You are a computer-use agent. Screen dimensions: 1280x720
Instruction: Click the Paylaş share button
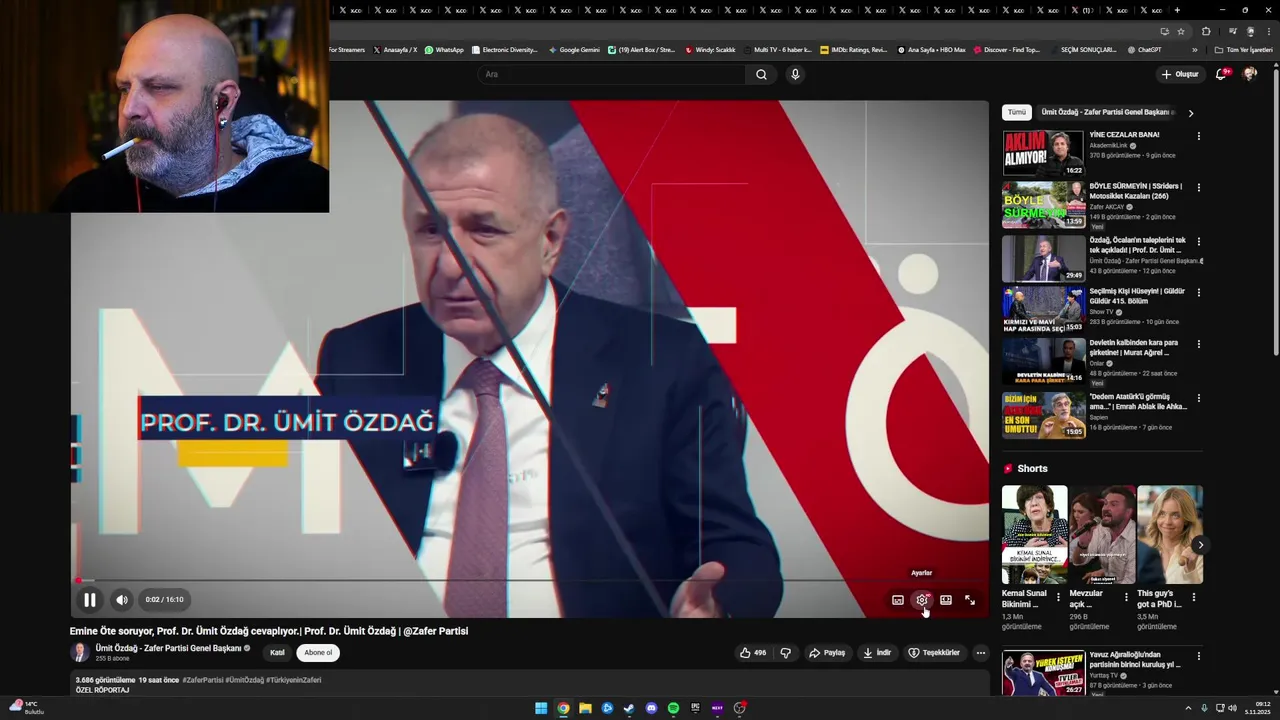(x=827, y=653)
